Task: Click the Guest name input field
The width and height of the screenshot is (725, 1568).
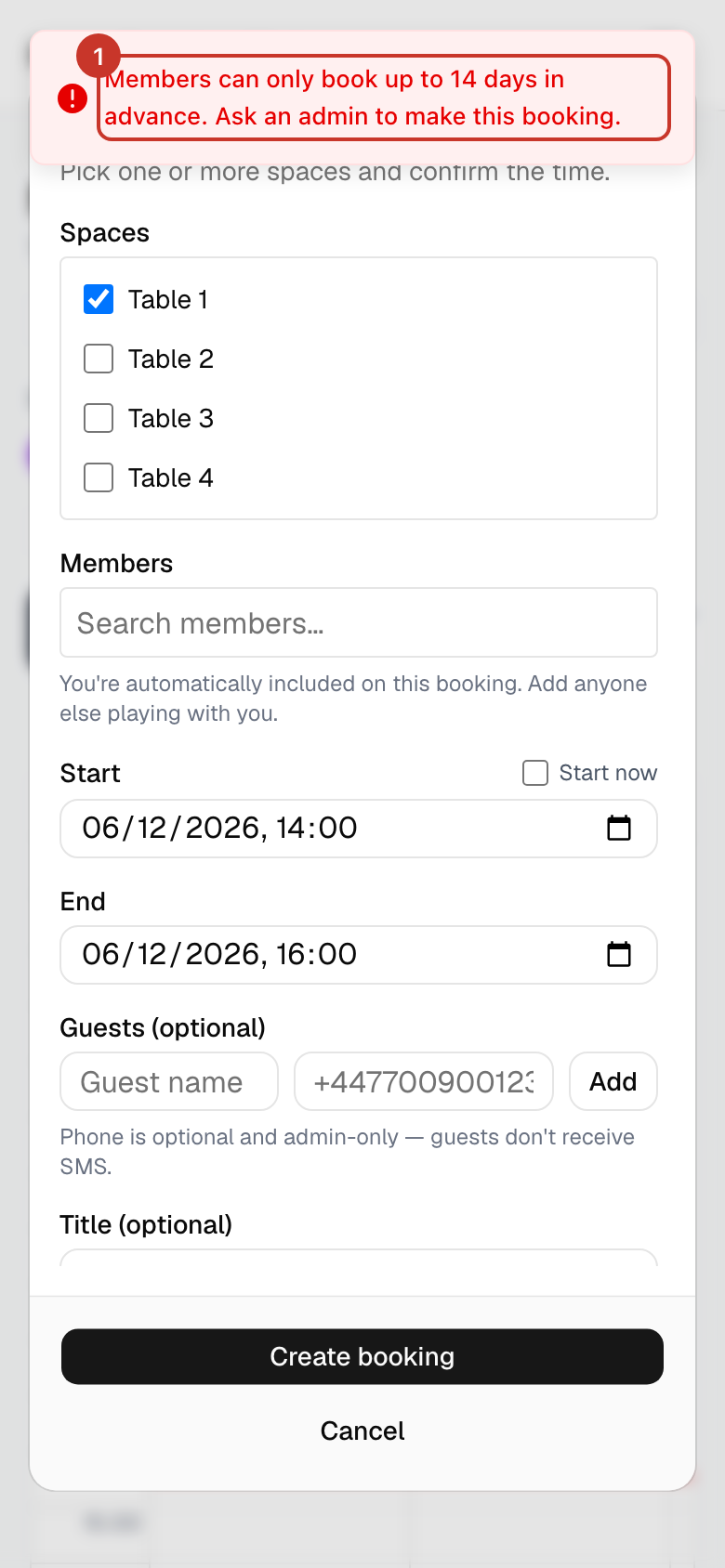Action: [x=169, y=1081]
